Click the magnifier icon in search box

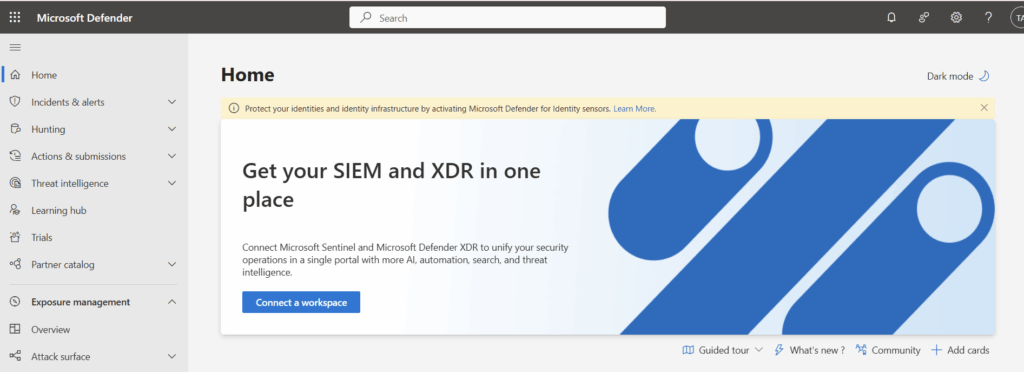366,18
